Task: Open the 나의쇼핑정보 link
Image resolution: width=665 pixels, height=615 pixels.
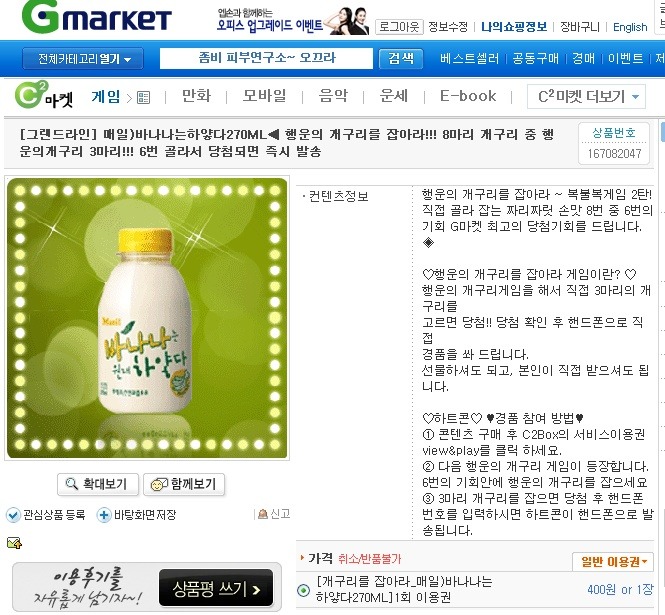Action: [x=514, y=27]
